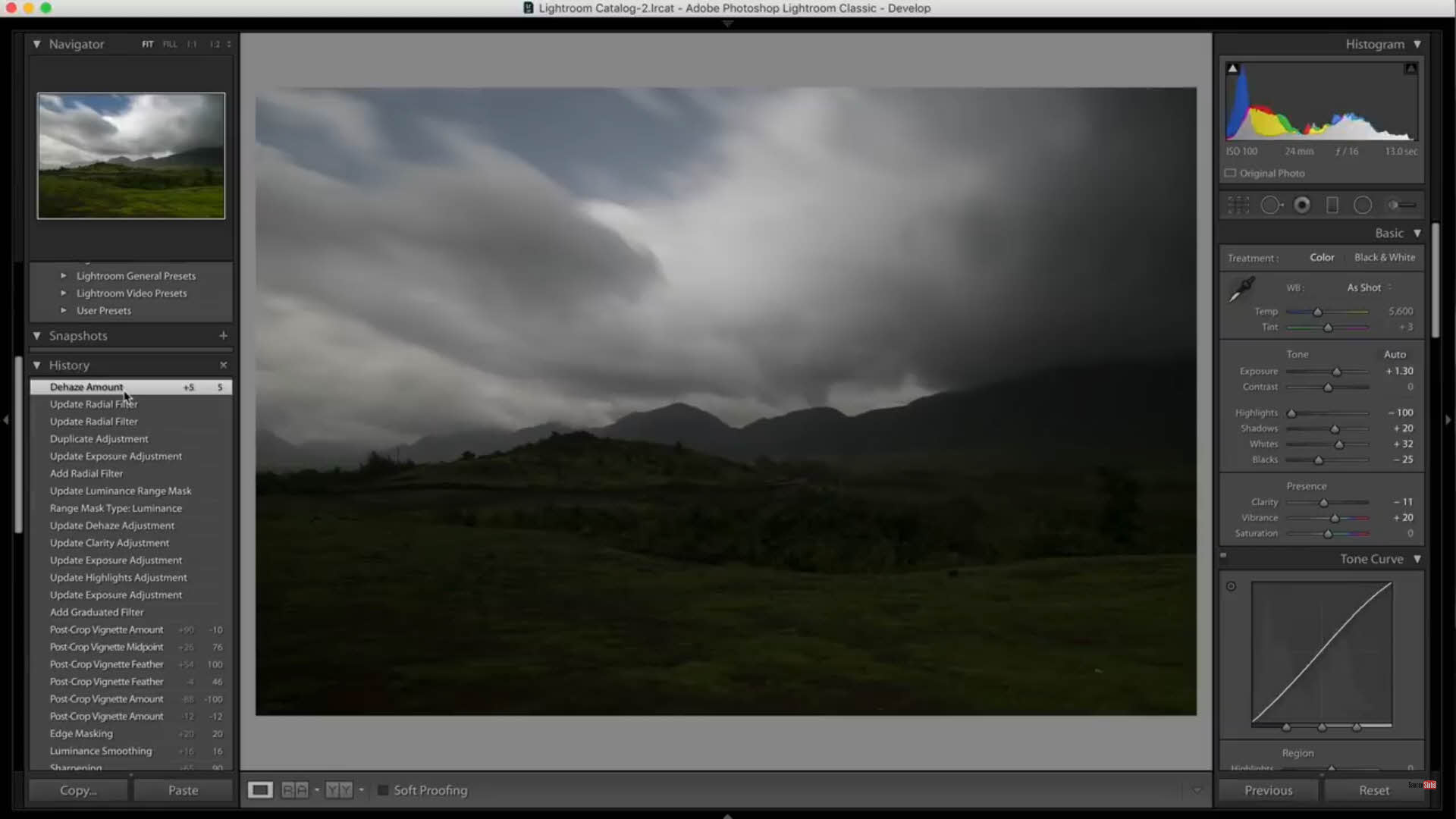Viewport: 1456px width, 819px height.
Task: Collapse the History panel
Action: (36, 365)
